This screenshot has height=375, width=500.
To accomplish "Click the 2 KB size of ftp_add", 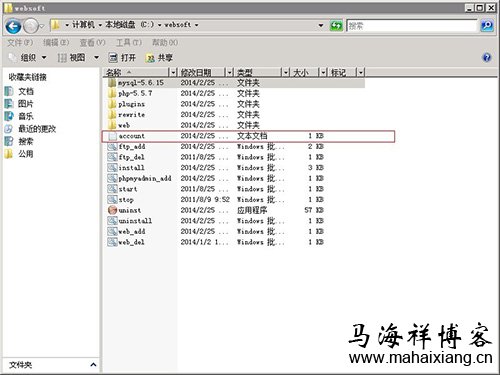I will [x=316, y=147].
